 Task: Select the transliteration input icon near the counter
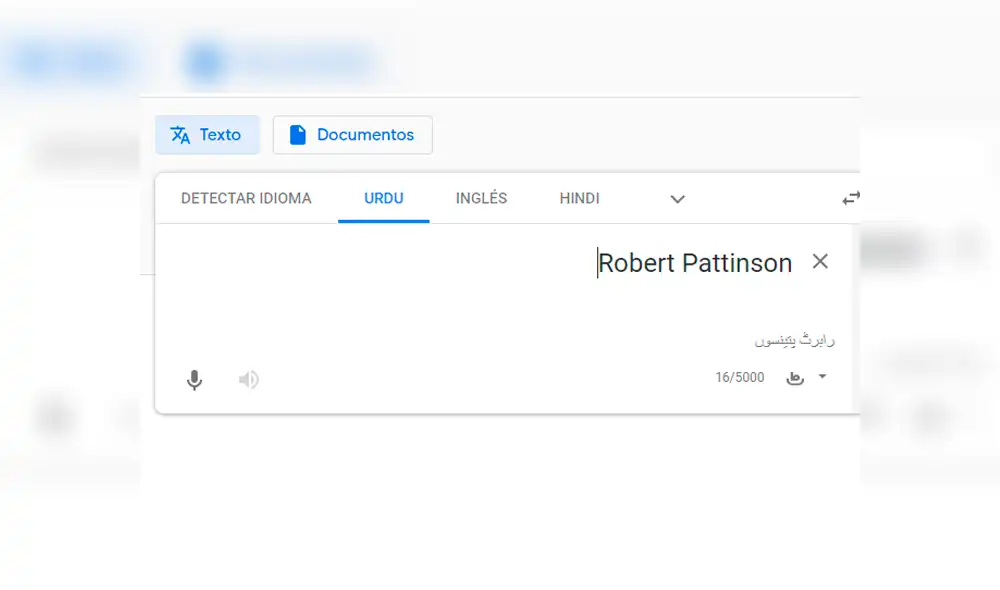(x=795, y=377)
